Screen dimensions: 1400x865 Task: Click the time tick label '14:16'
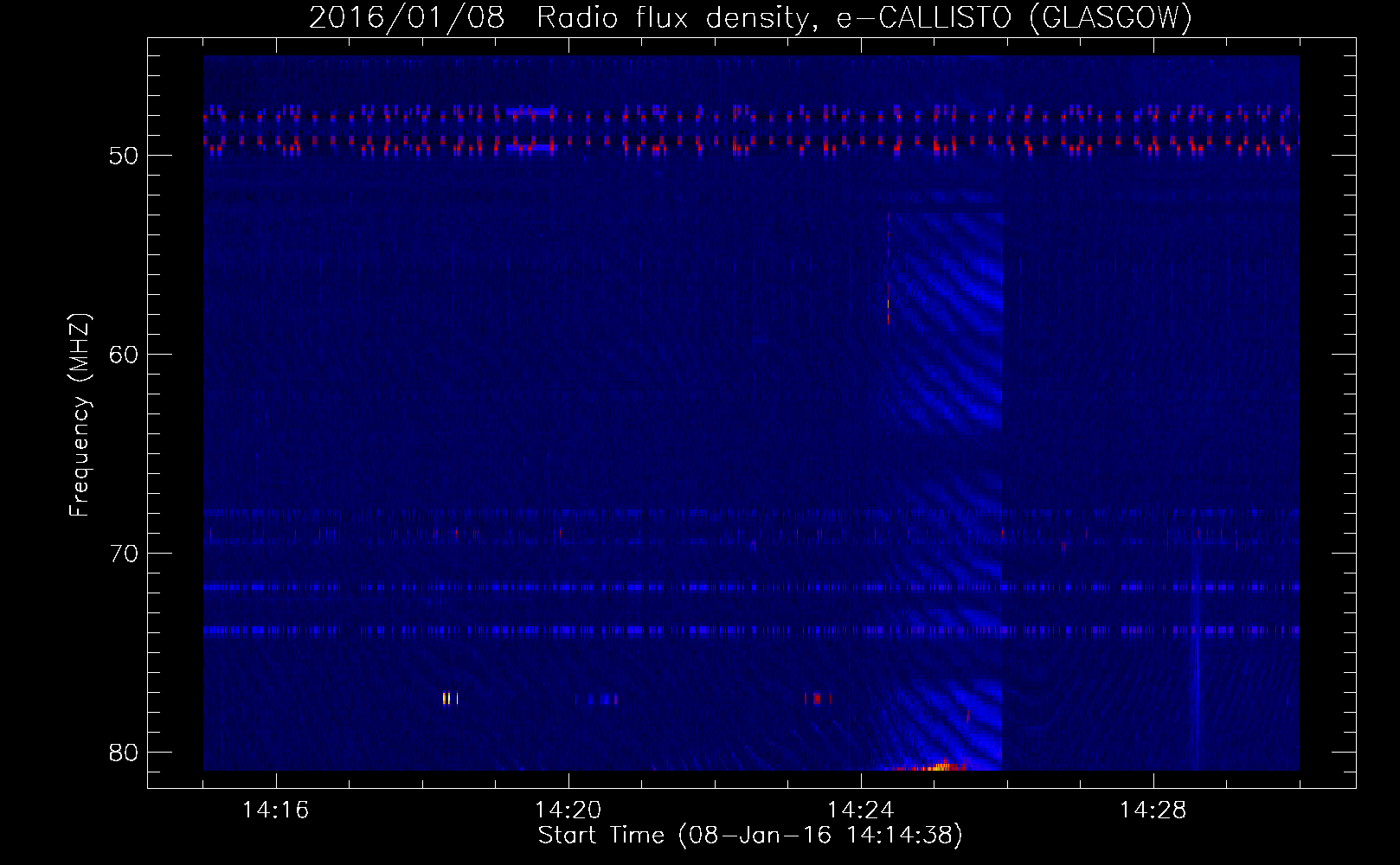click(x=276, y=811)
